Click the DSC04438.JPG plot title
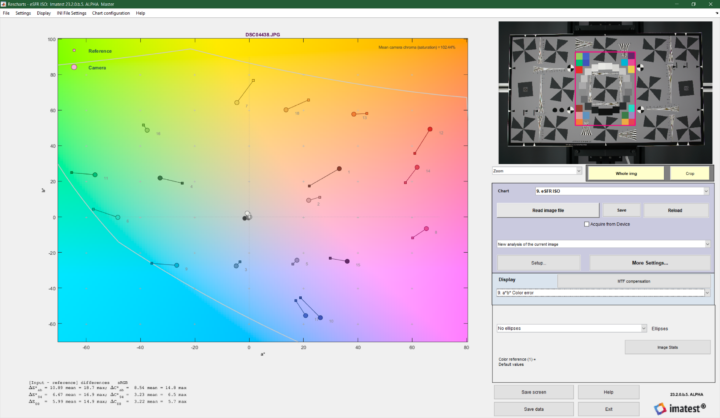 pyautogui.click(x=263, y=34)
